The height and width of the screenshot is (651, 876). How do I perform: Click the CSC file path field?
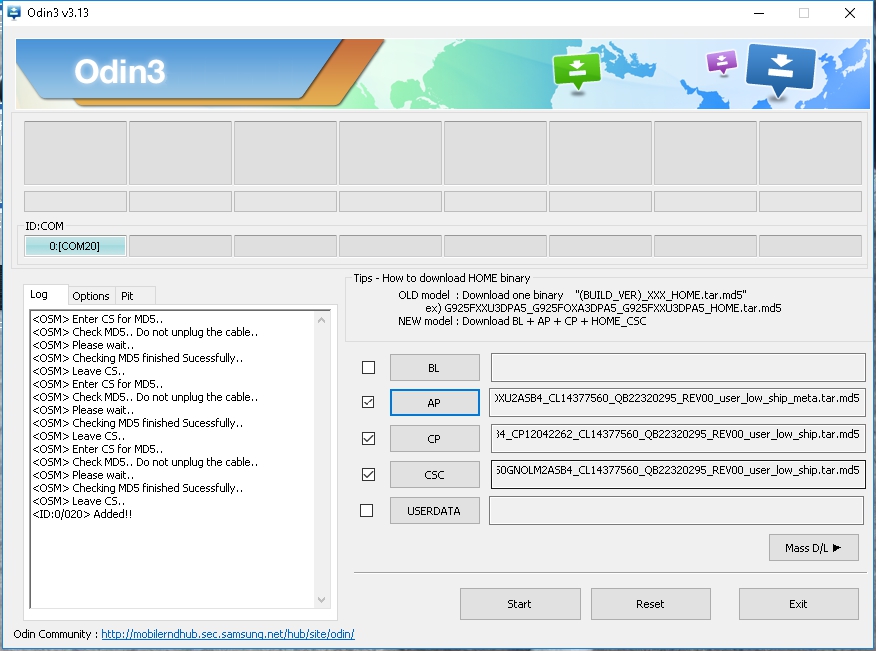point(678,474)
